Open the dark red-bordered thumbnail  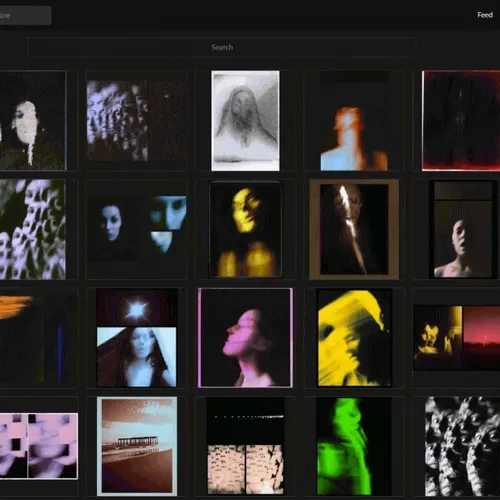tap(461, 120)
